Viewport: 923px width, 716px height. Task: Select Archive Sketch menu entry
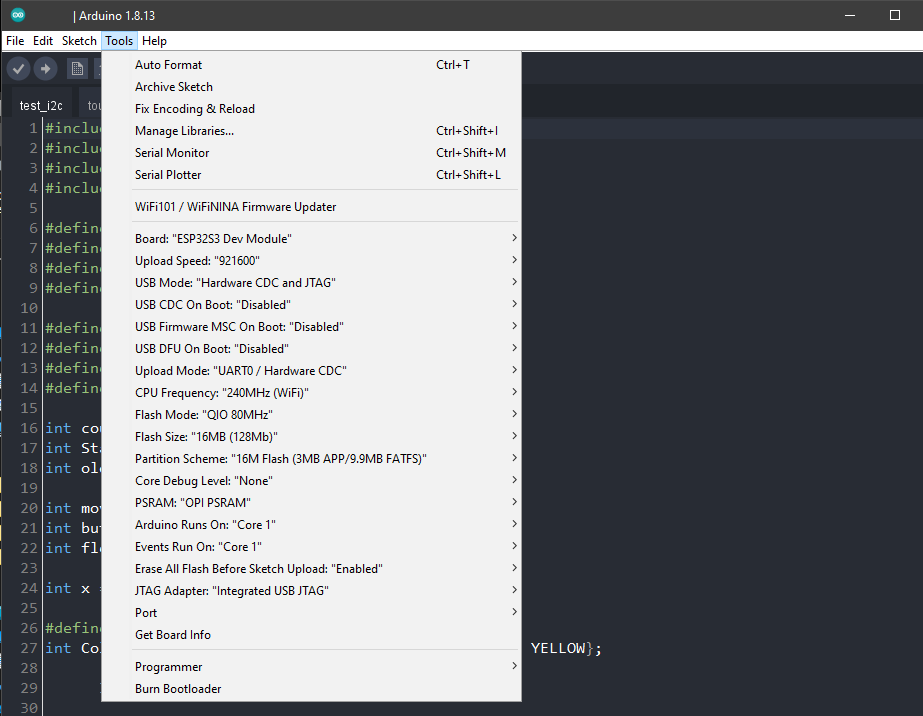pyautogui.click(x=311, y=87)
